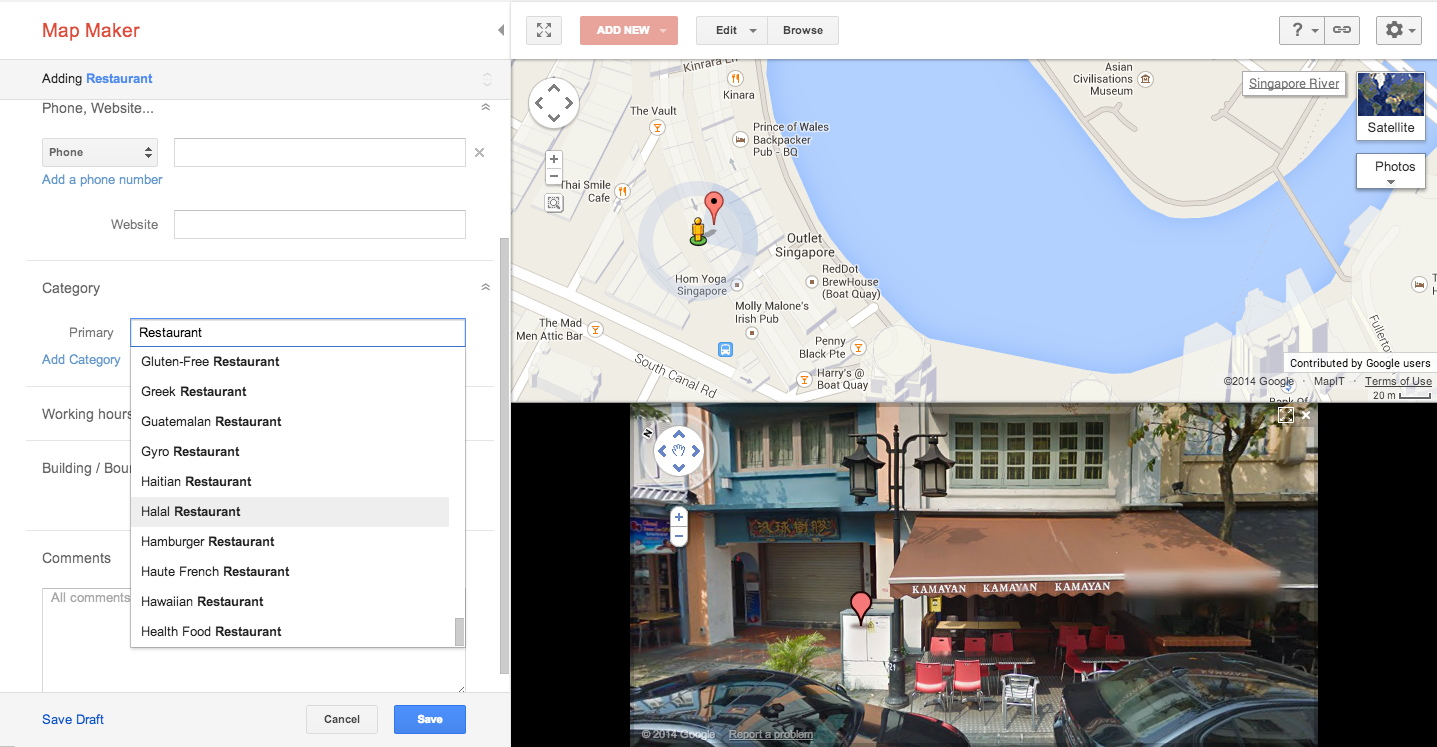The height and width of the screenshot is (747, 1437).
Task: Expand the Adding Restaurant header arrows
Action: pyautogui.click(x=487, y=79)
